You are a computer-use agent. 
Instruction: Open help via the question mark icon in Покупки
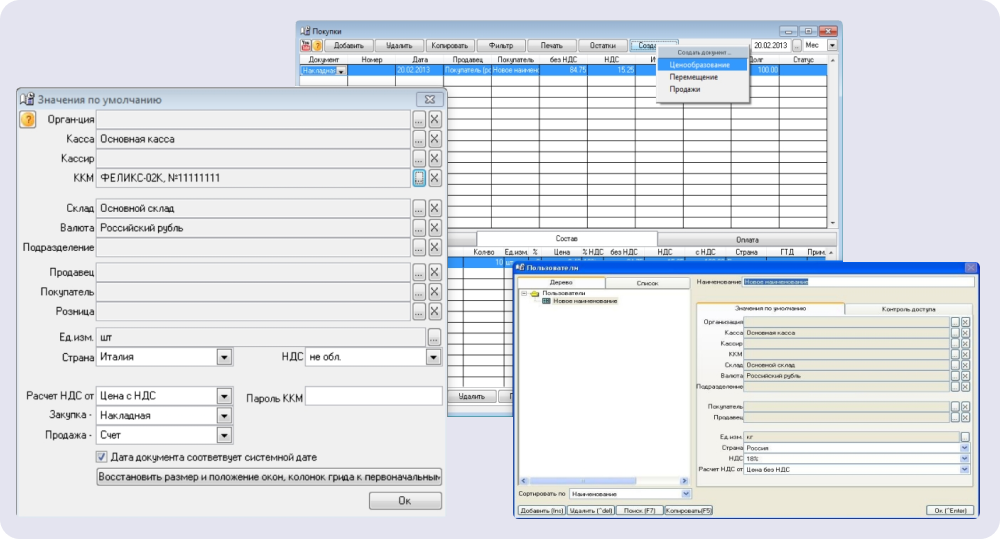point(317,45)
